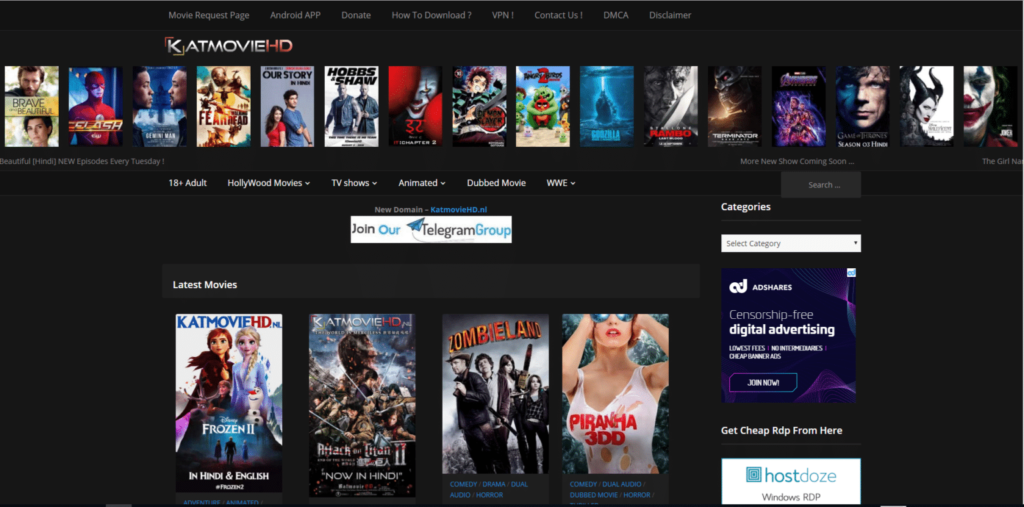This screenshot has height=507, width=1024.
Task: Open the Godzilla poster
Action: tap(607, 106)
